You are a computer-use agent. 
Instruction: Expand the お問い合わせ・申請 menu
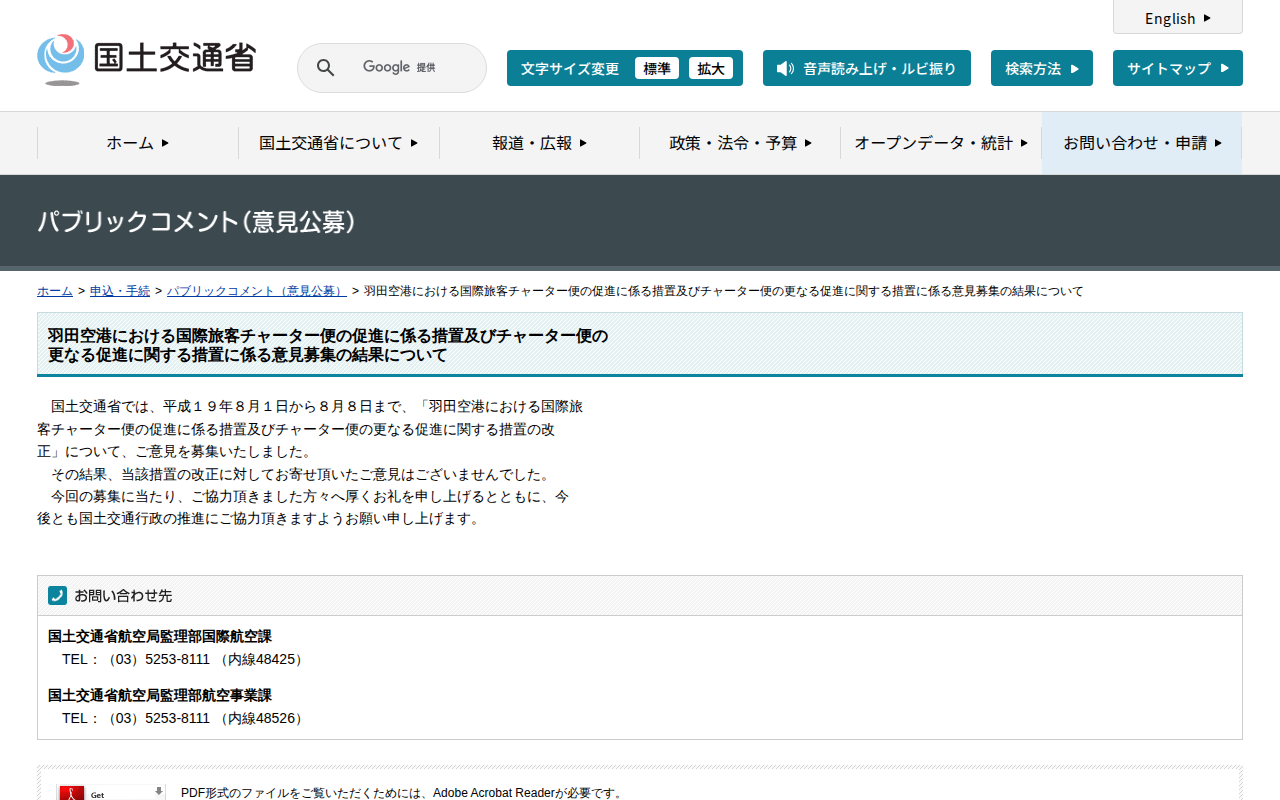pos(1142,143)
